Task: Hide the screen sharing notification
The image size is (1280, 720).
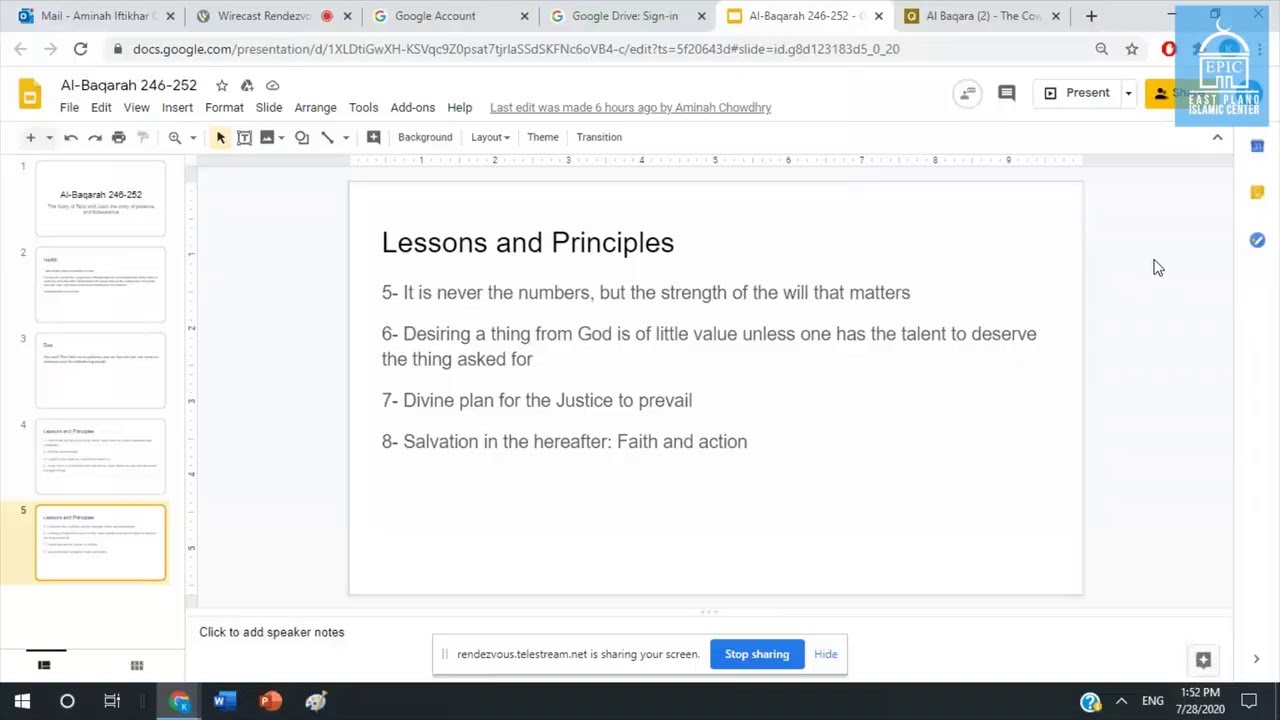Action: click(826, 654)
